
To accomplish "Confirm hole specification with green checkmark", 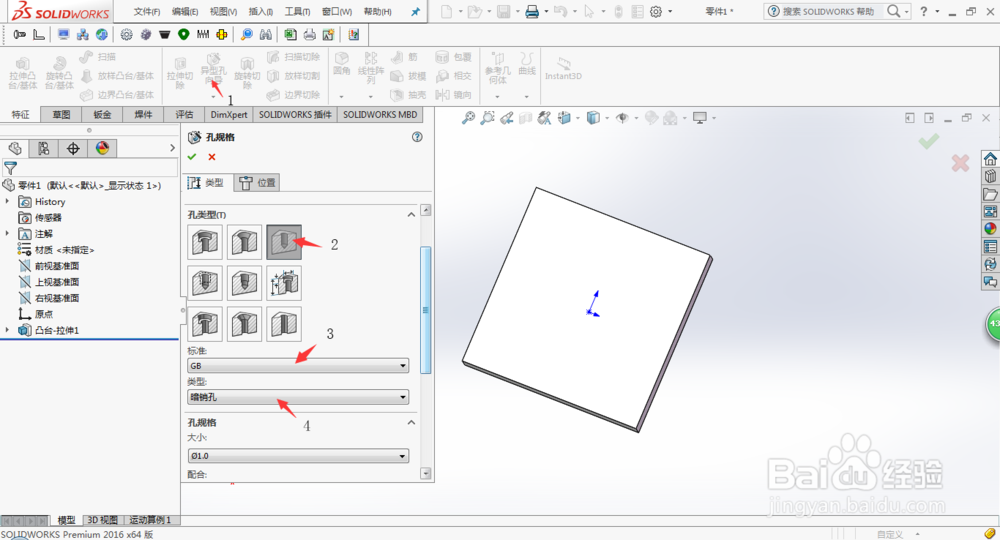I will (x=192, y=157).
